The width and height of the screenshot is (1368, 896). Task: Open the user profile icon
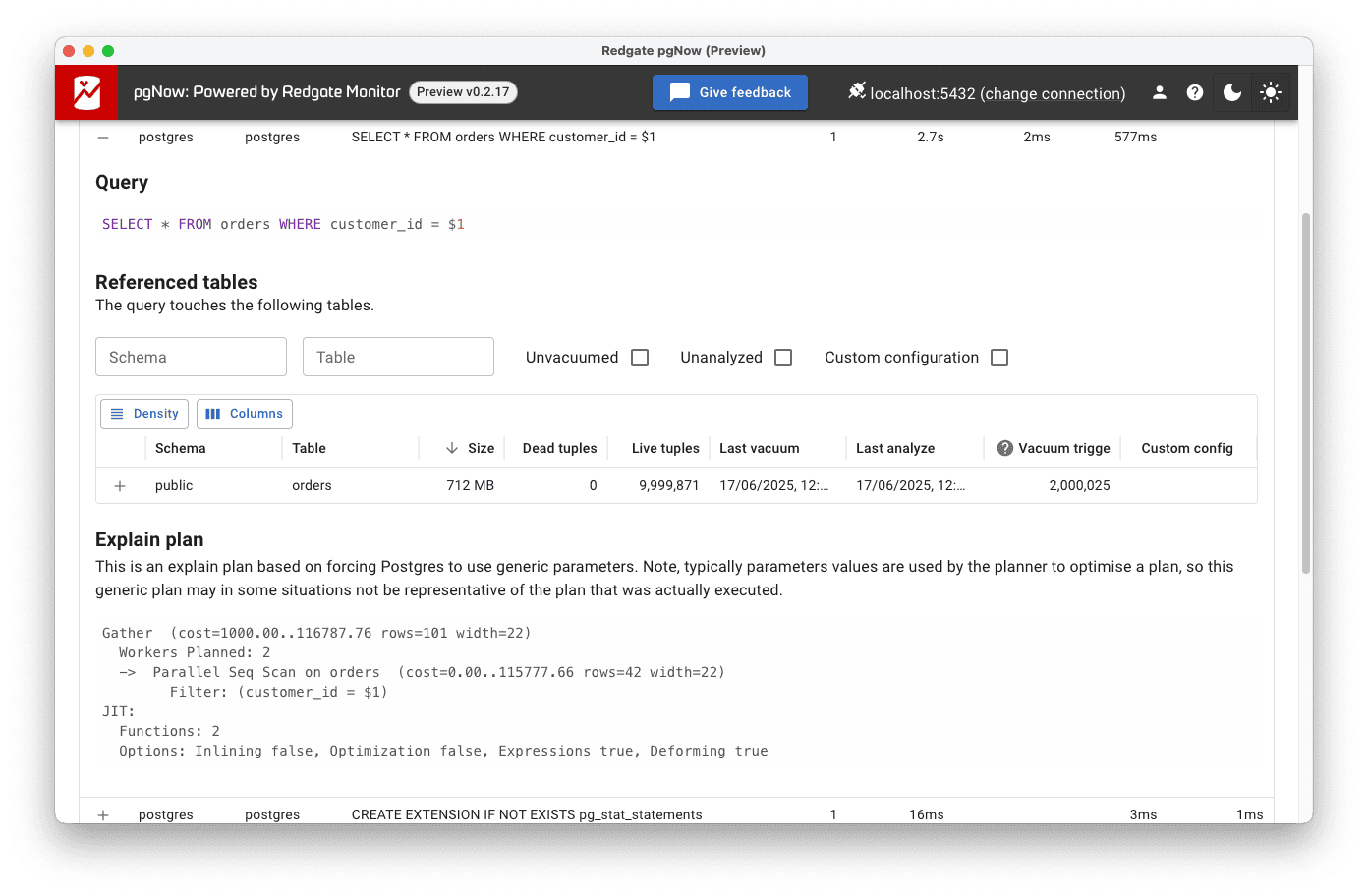[x=1159, y=92]
